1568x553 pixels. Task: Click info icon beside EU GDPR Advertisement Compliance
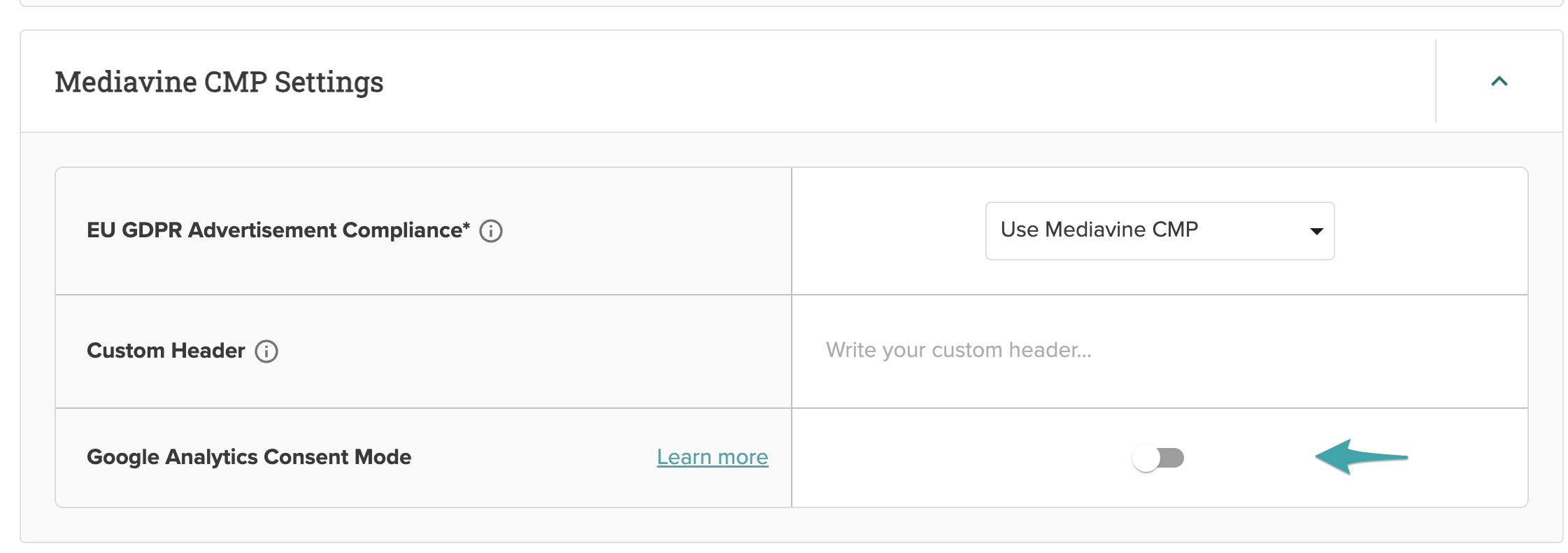491,231
